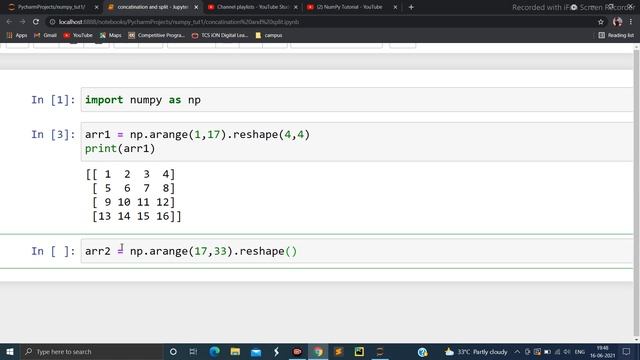Open Sublime Text from the taskbar
Image resolution: width=640 pixels, height=360 pixels.
pos(338,351)
